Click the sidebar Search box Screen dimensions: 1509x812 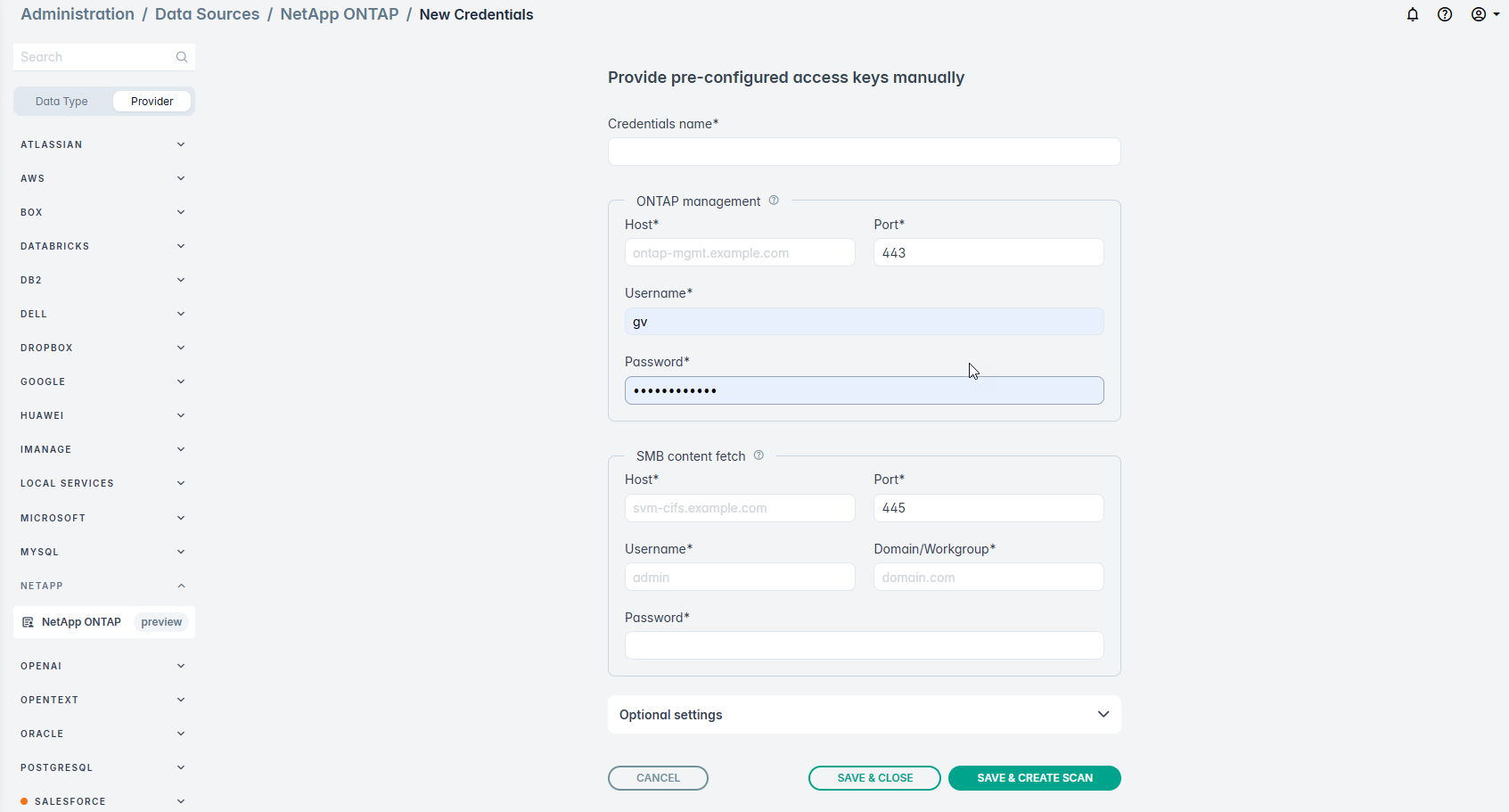[x=104, y=57]
